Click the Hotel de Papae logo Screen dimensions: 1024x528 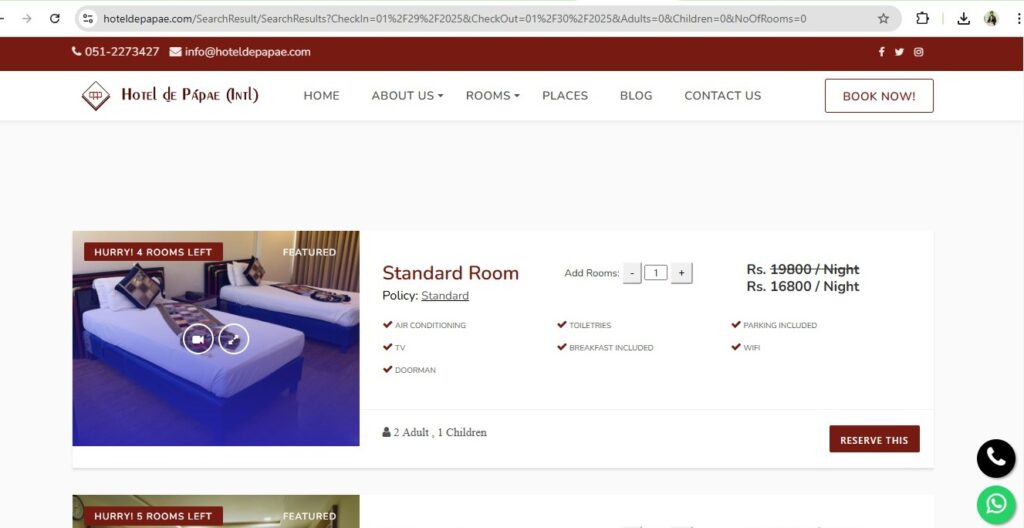pyautogui.click(x=170, y=95)
